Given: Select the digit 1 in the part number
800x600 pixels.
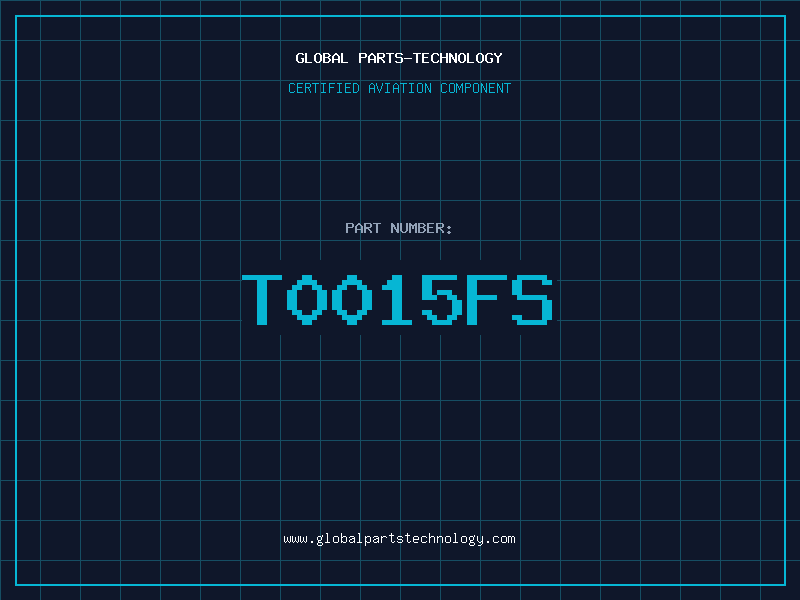Looking at the screenshot, I should point(398,299).
